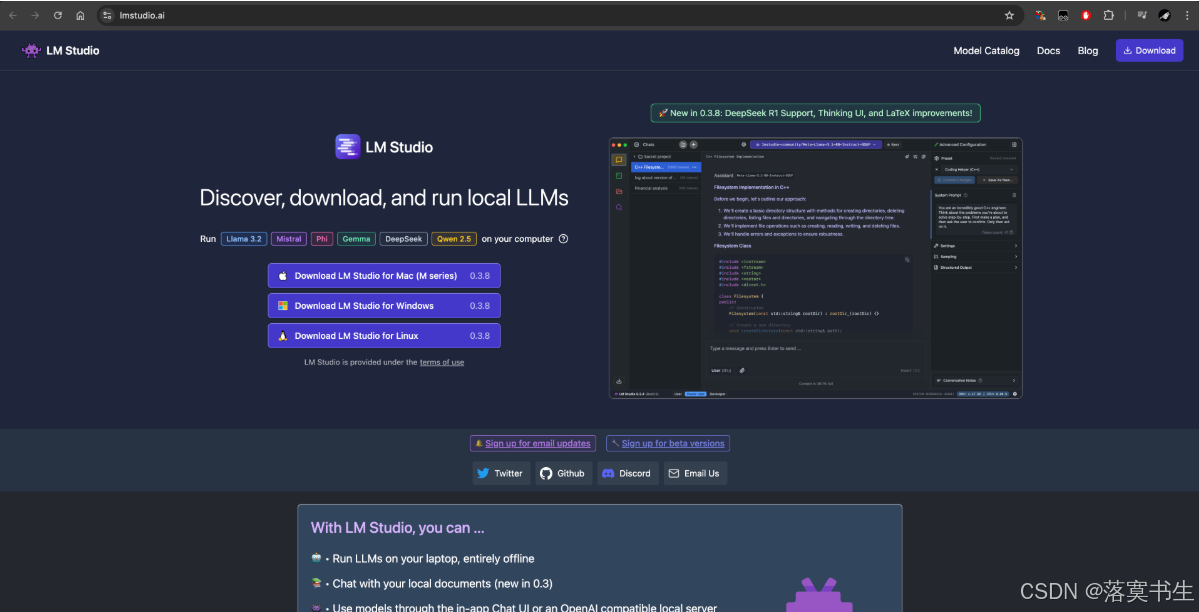Image resolution: width=1199 pixels, height=612 pixels.
Task: Click Chat with your local documents text
Action: 443,584
